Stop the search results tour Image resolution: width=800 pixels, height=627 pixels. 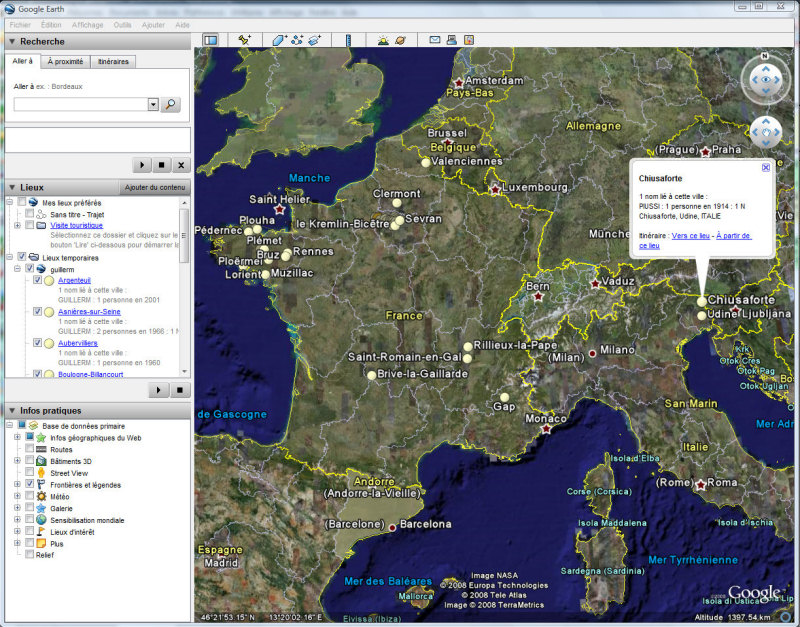(x=161, y=165)
